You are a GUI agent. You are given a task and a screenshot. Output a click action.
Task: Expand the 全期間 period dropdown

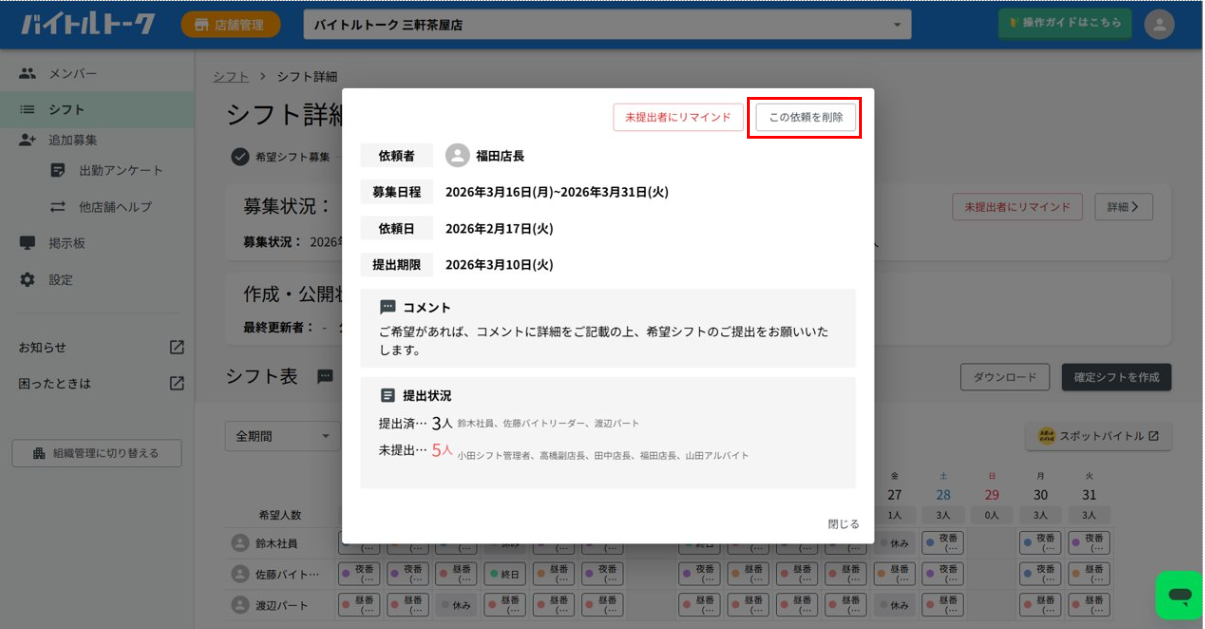[x=283, y=436]
